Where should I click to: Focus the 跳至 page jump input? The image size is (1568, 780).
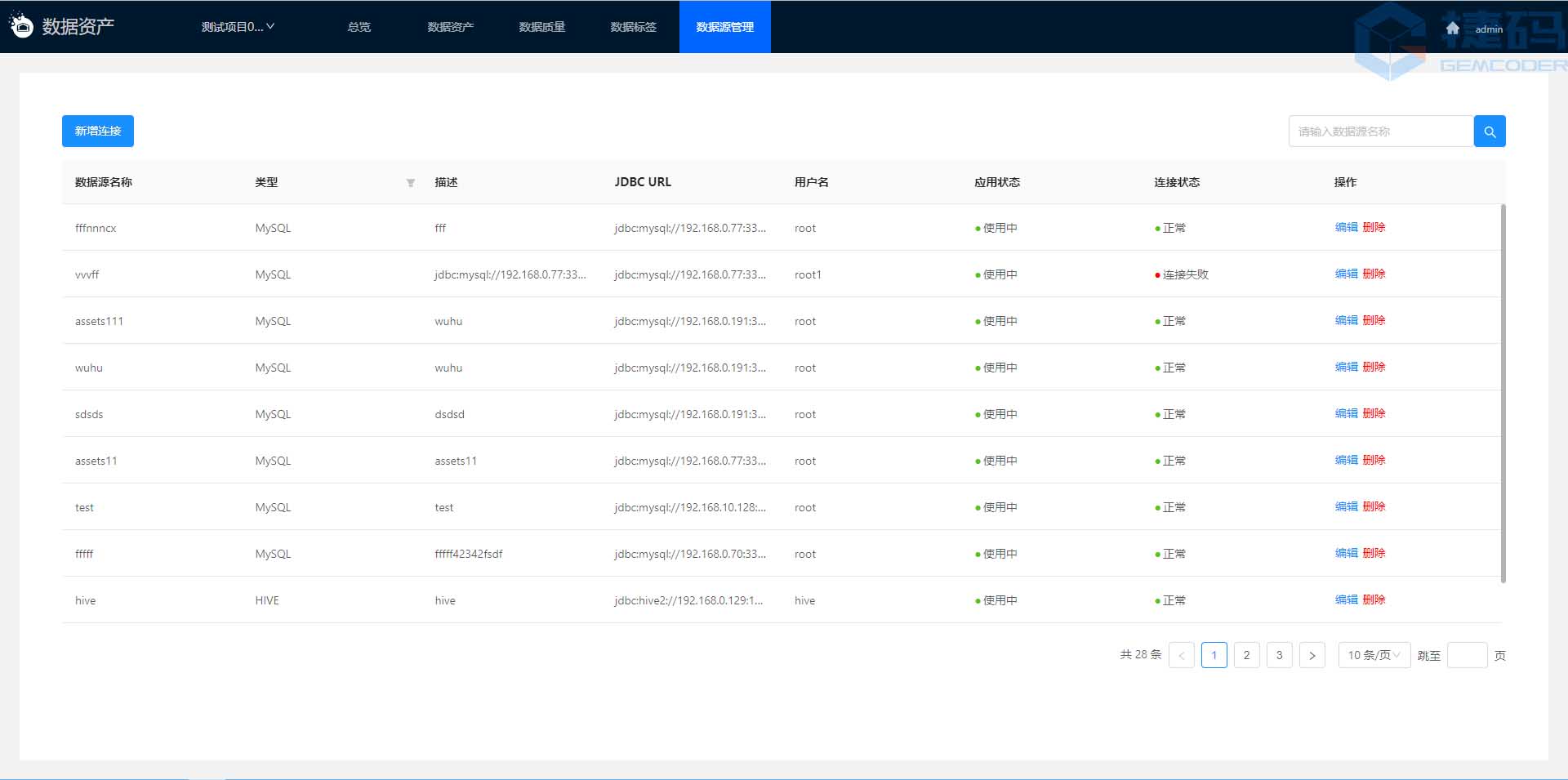(x=1467, y=655)
